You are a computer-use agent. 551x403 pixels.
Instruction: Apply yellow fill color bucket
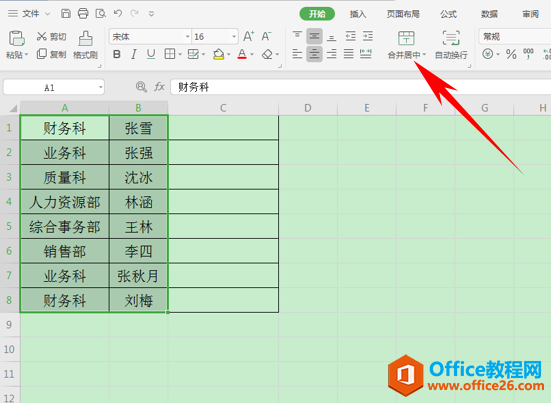218,54
